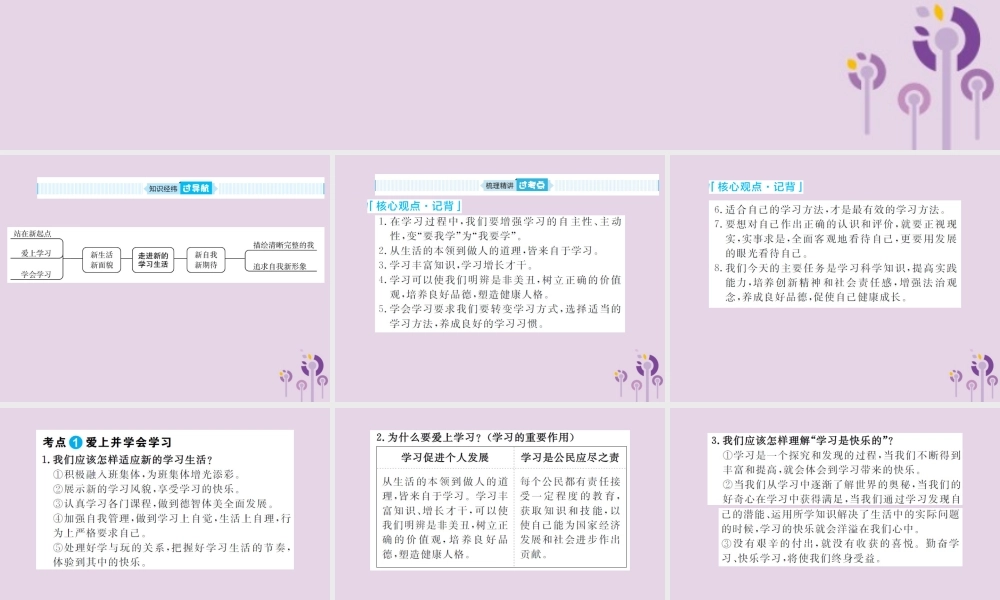Viewport: 1000px width, 600px height.
Task: Select the 新自我新期待 mind map box
Action: coord(206,260)
